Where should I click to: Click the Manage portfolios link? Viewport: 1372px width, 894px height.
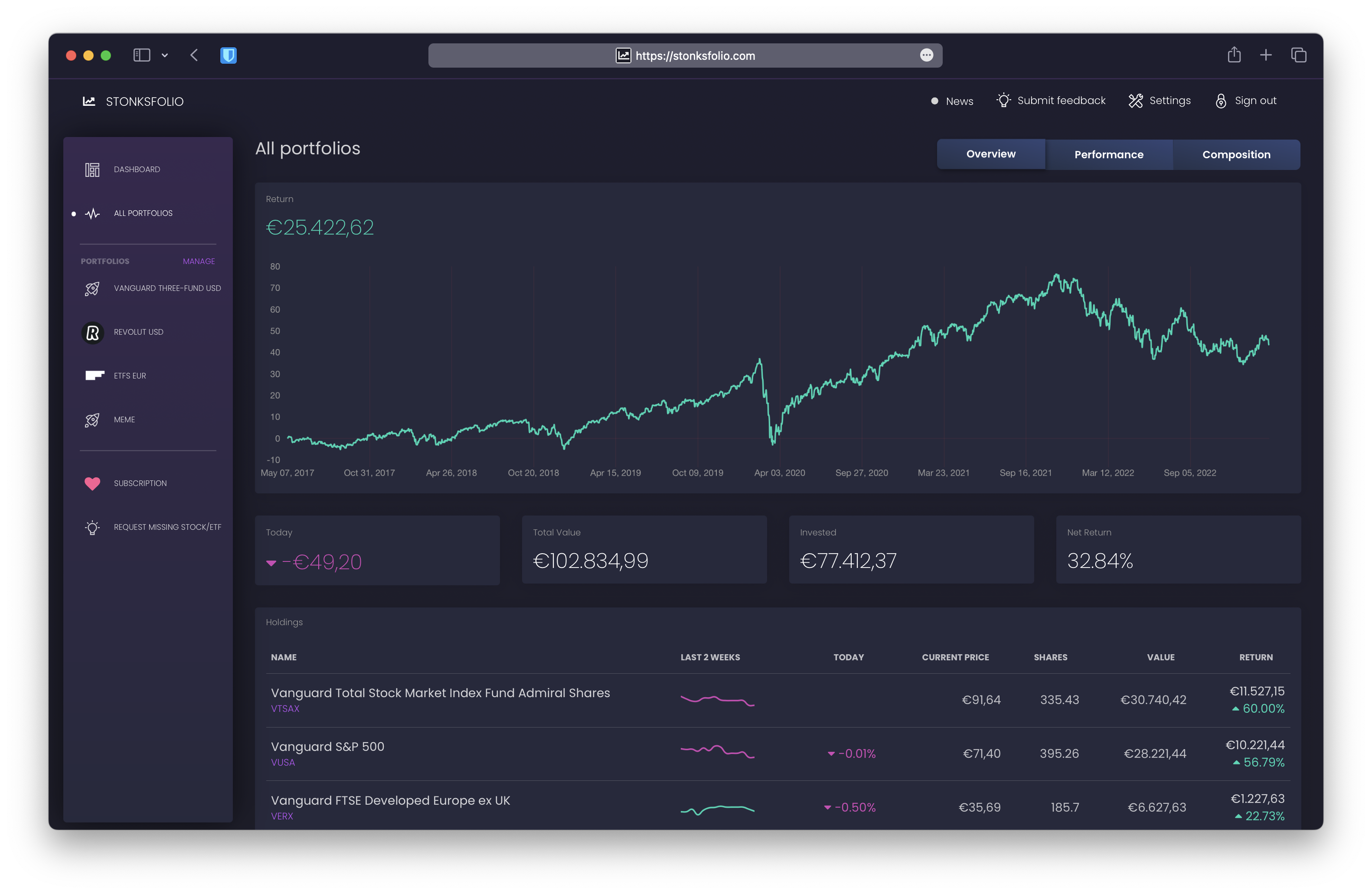click(x=199, y=261)
